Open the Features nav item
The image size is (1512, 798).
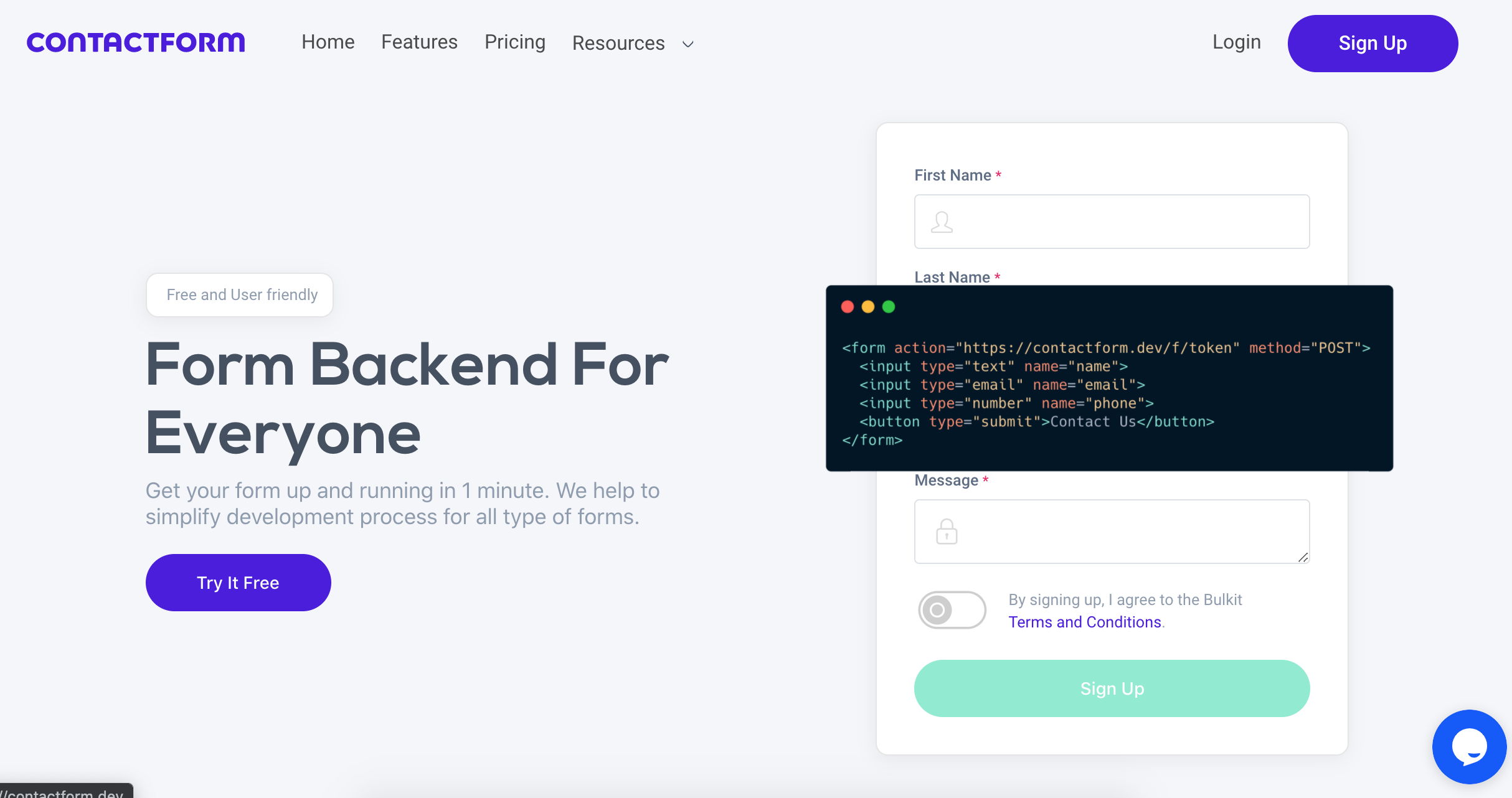(x=419, y=42)
